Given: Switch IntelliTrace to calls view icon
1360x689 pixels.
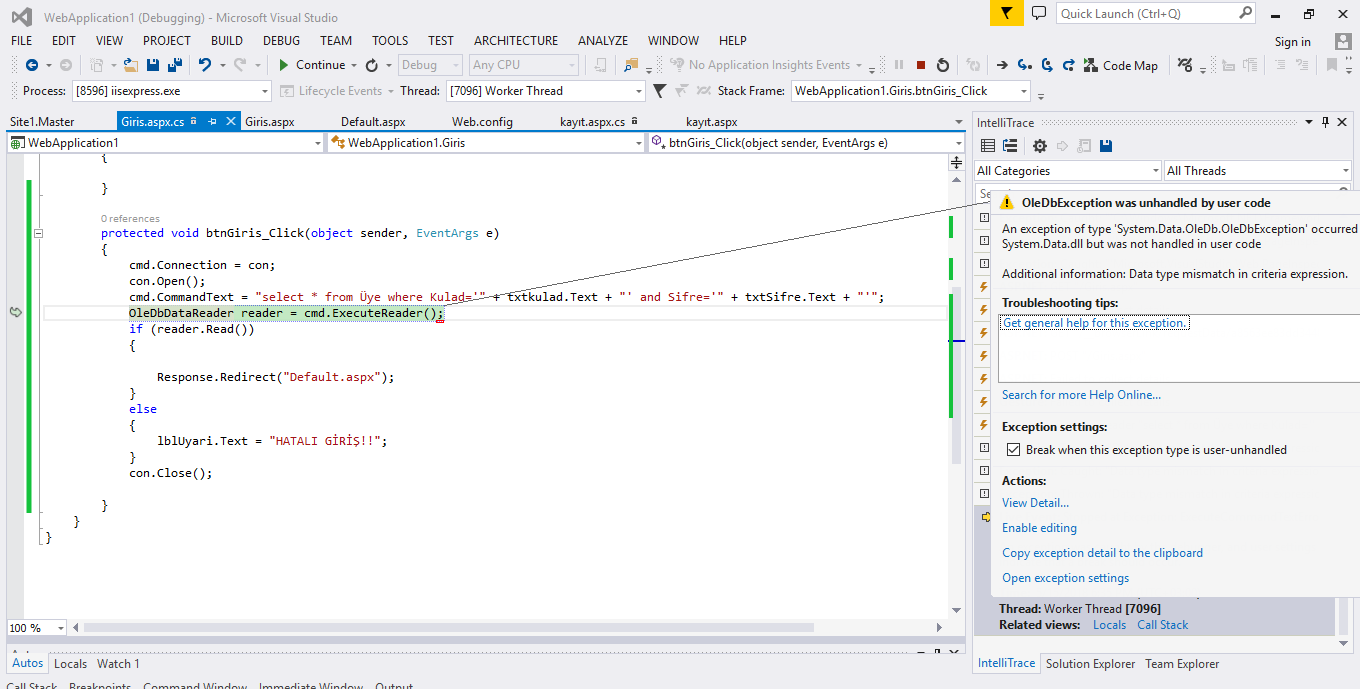Looking at the screenshot, I should coord(1010,146).
